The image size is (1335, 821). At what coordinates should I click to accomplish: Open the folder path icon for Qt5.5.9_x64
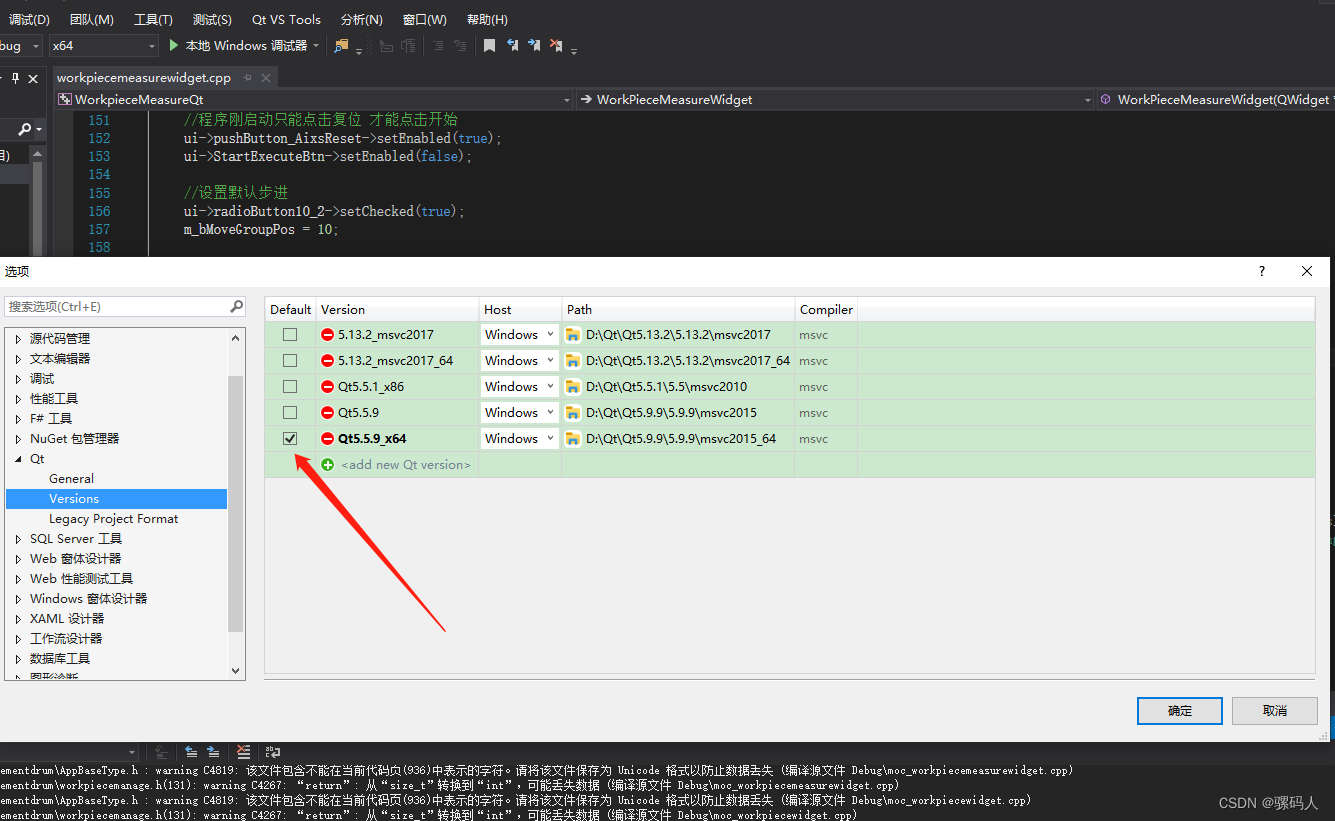(572, 438)
